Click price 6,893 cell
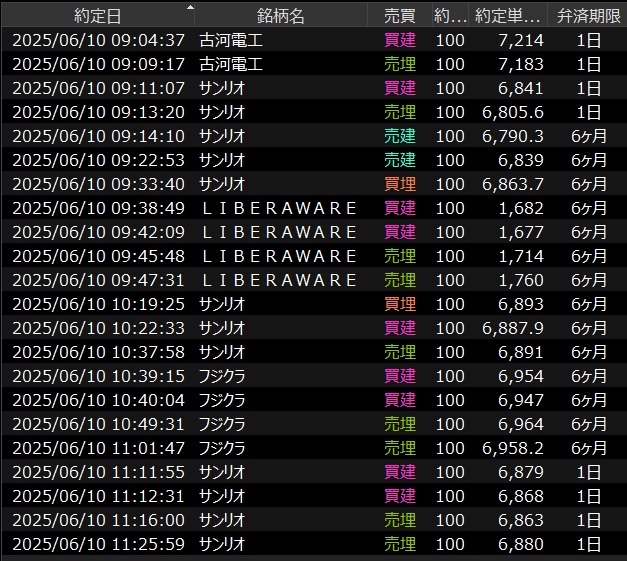The image size is (627, 561). (521, 304)
